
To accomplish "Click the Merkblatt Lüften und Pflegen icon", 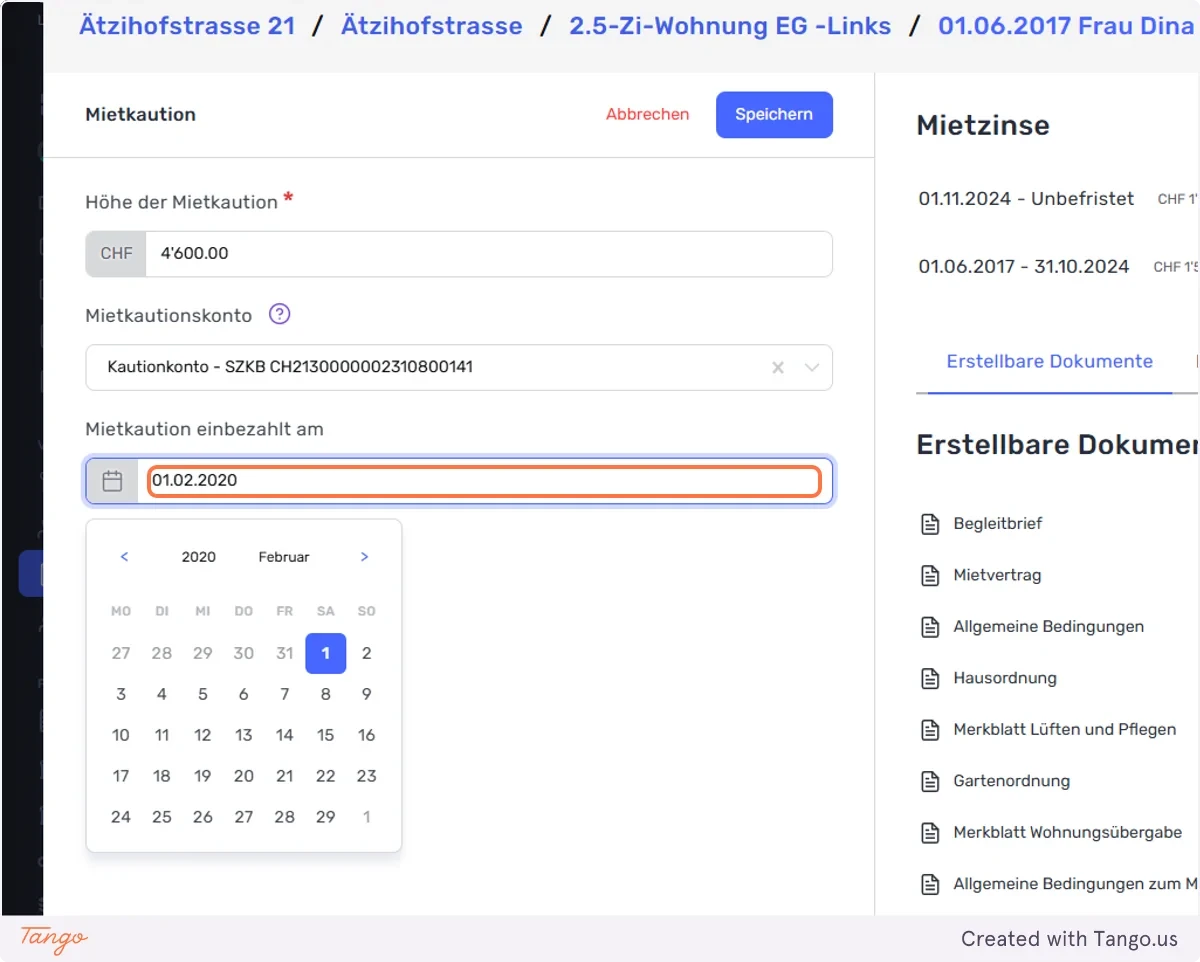I will 930,730.
